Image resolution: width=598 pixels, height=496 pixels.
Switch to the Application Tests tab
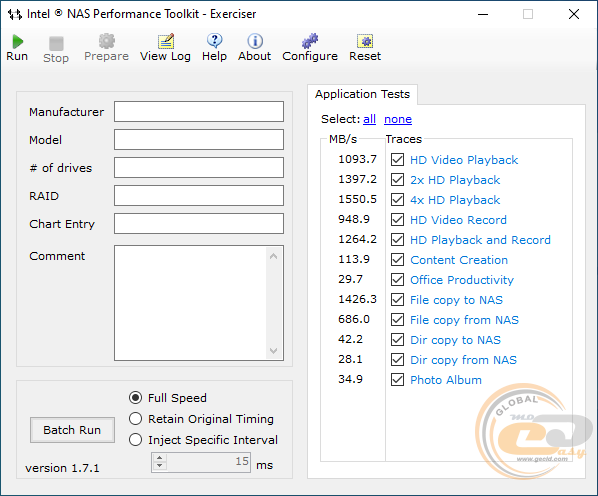[362, 94]
